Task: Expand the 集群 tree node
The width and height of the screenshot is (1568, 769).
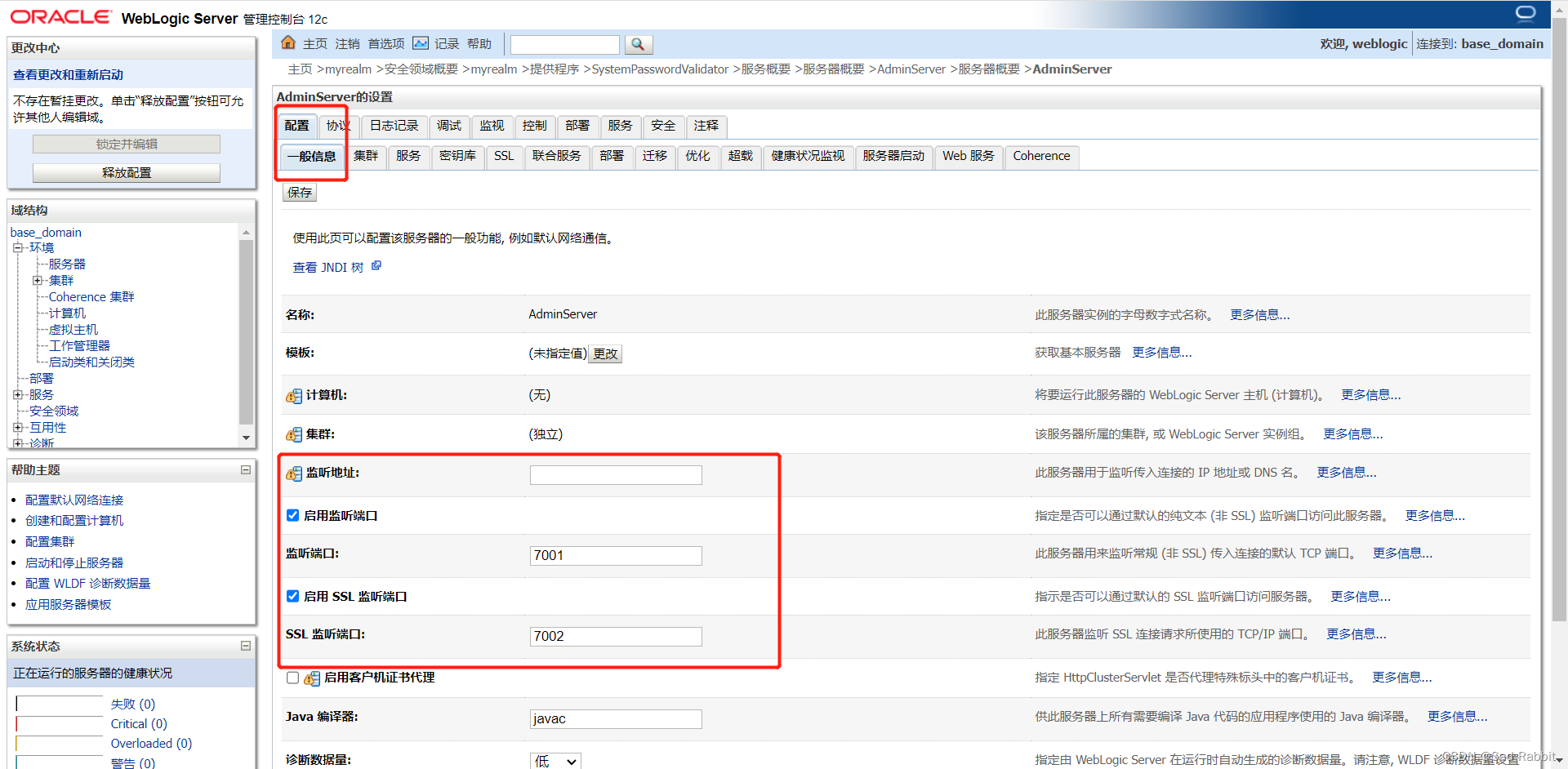Action: click(38, 280)
